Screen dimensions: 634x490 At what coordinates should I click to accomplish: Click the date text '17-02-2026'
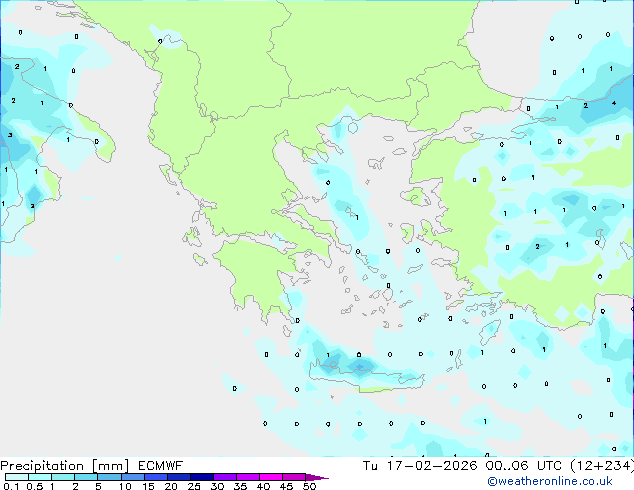(x=432, y=466)
